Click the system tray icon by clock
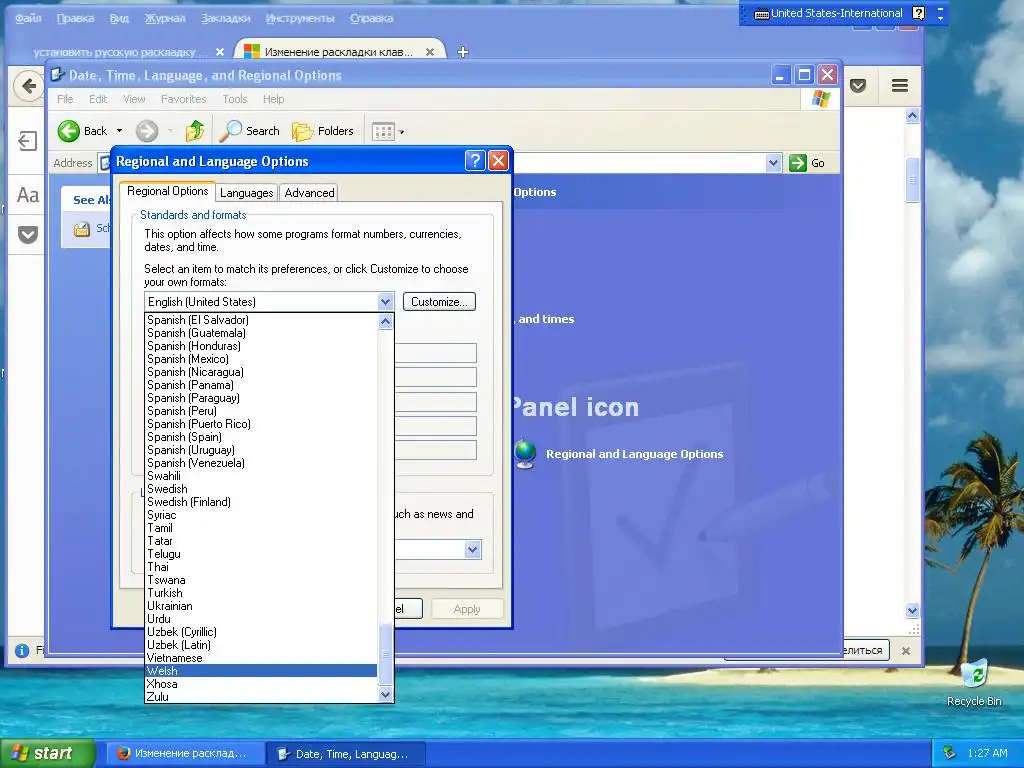The image size is (1024, 768). click(x=950, y=753)
